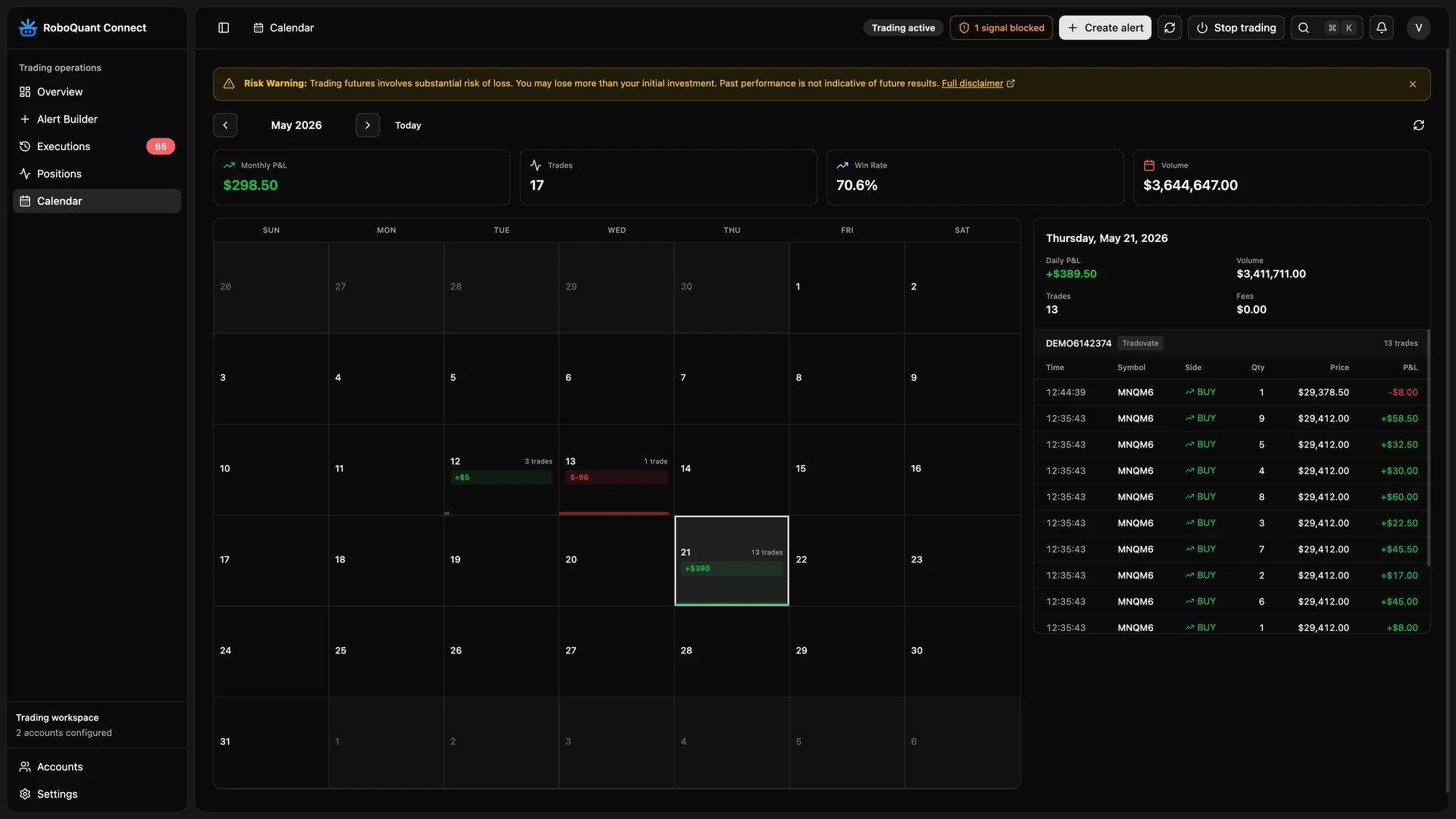
Task: Click the +$389.50 Daily P&L value
Action: (1071, 274)
